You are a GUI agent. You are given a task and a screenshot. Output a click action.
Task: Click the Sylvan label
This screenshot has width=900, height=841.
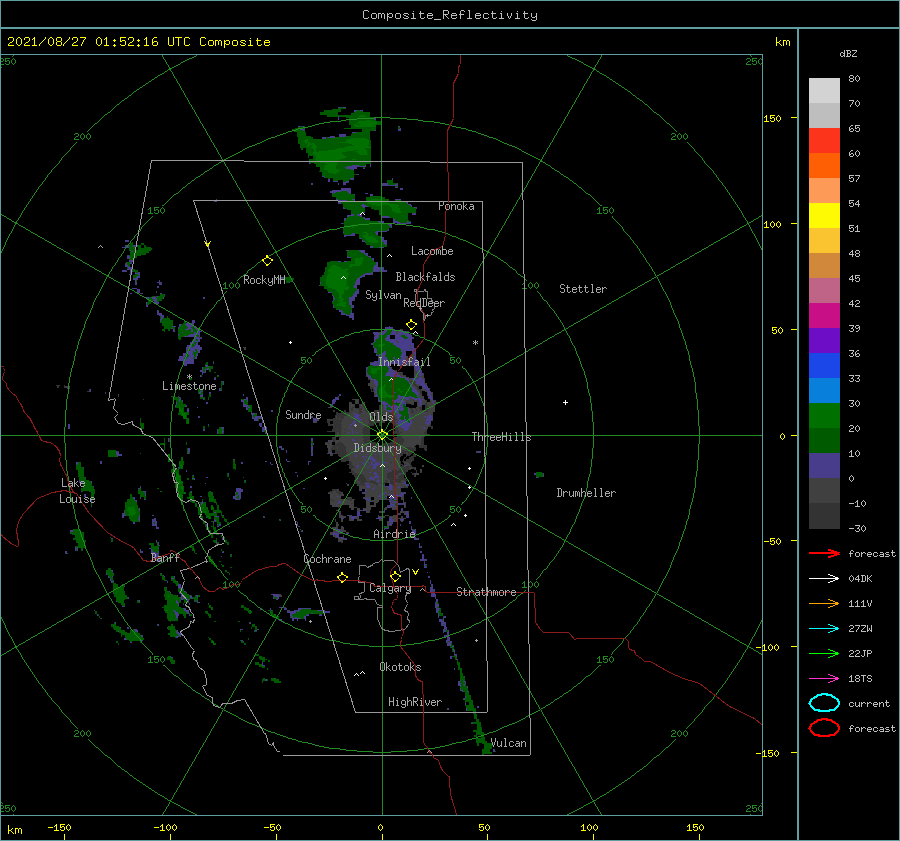pyautogui.click(x=383, y=295)
